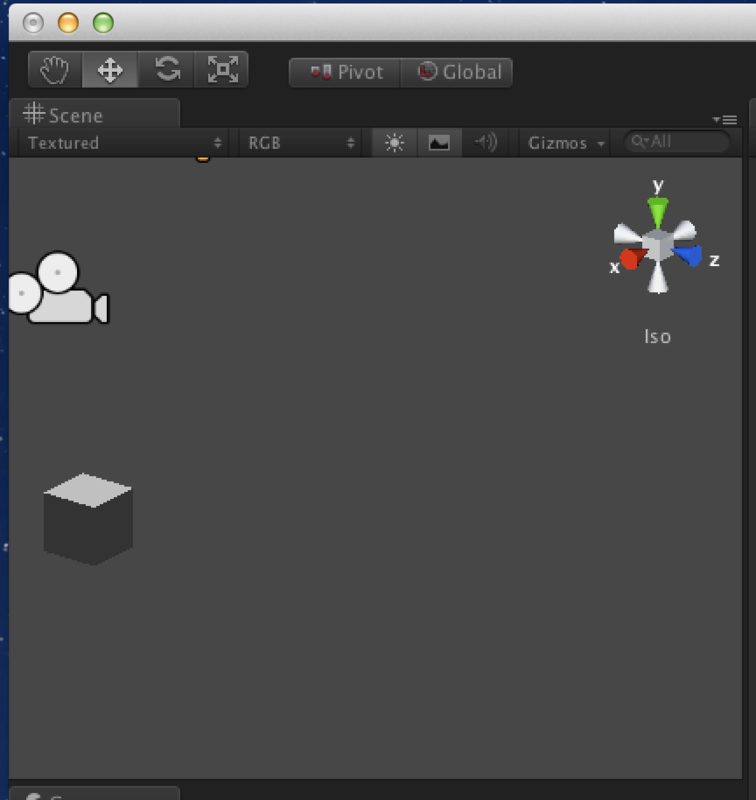This screenshot has width=756, height=800.
Task: Select the Scale tool
Action: [x=222, y=70]
